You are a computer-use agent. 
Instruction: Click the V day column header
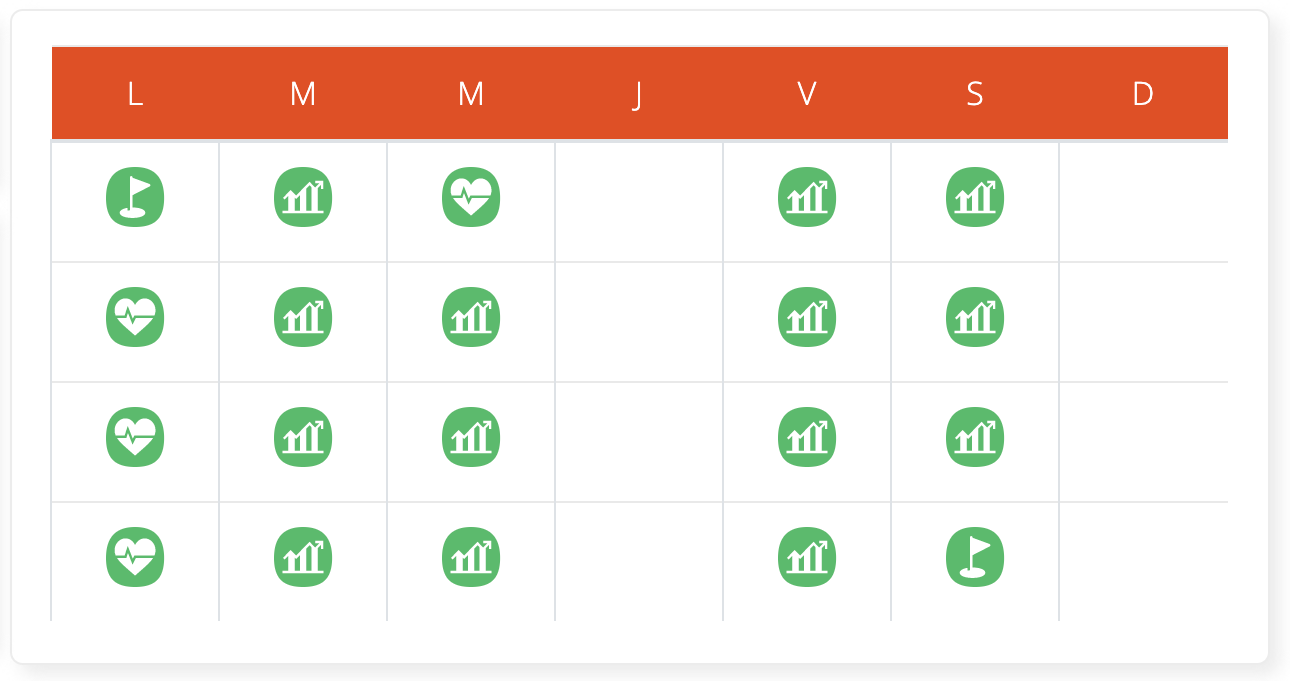pos(807,94)
